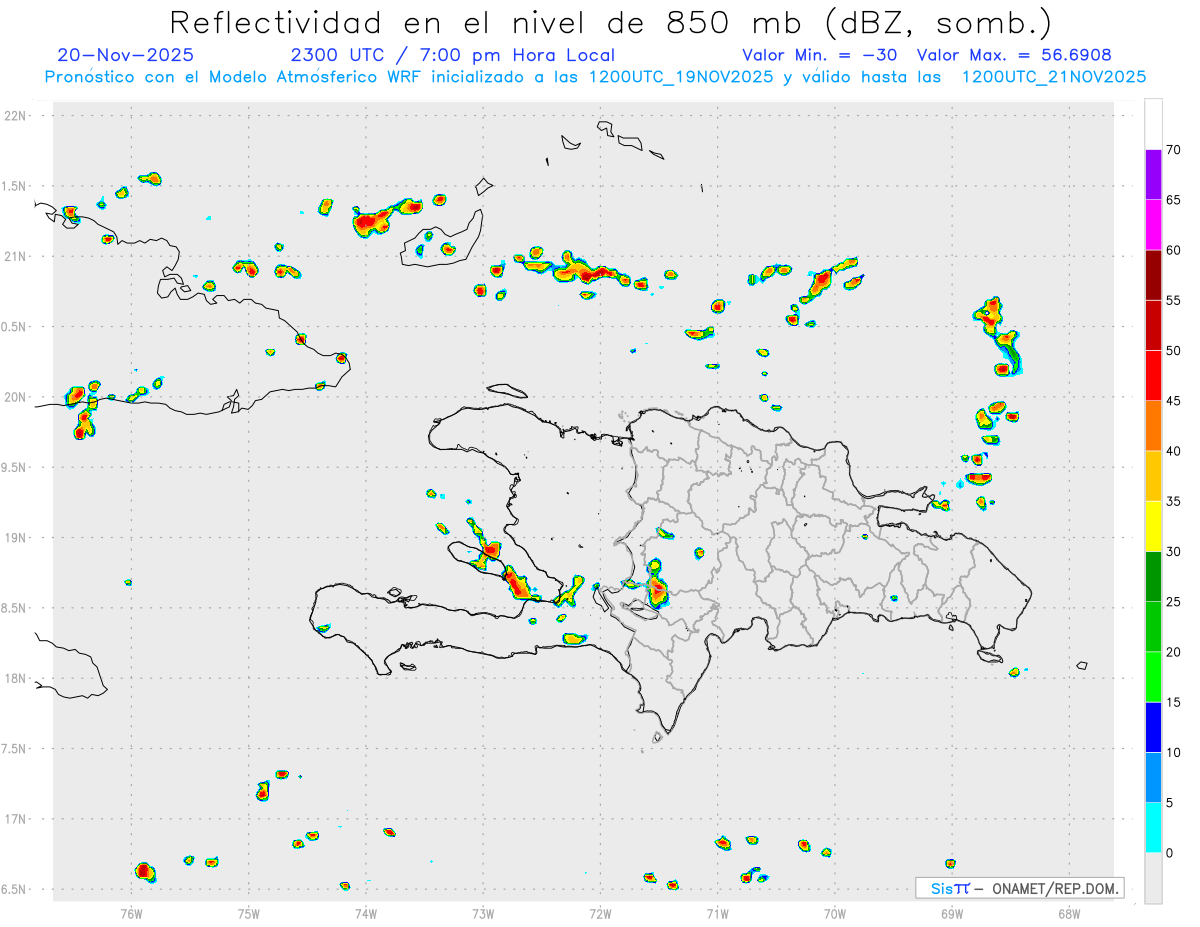
Task: Click the 10 value on the color scale
Action: (x=1174, y=752)
